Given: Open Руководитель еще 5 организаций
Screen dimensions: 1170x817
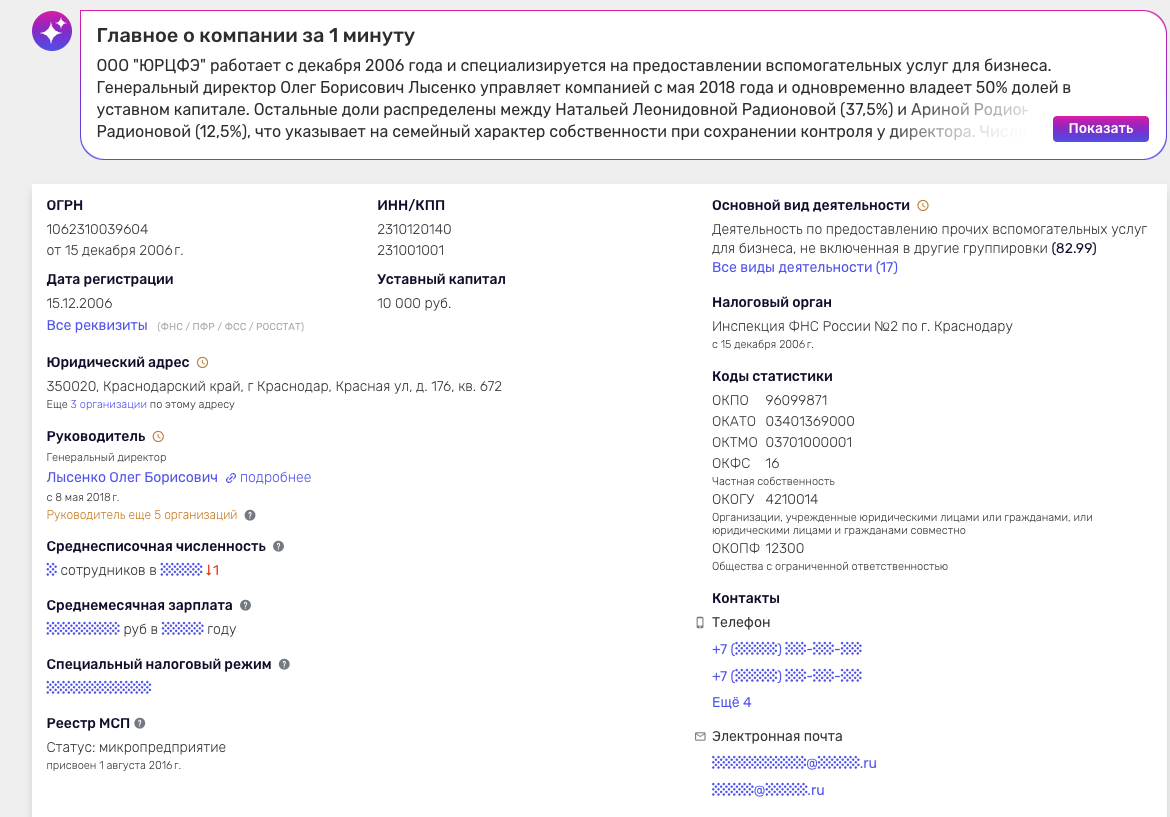Looking at the screenshot, I should coord(141,514).
